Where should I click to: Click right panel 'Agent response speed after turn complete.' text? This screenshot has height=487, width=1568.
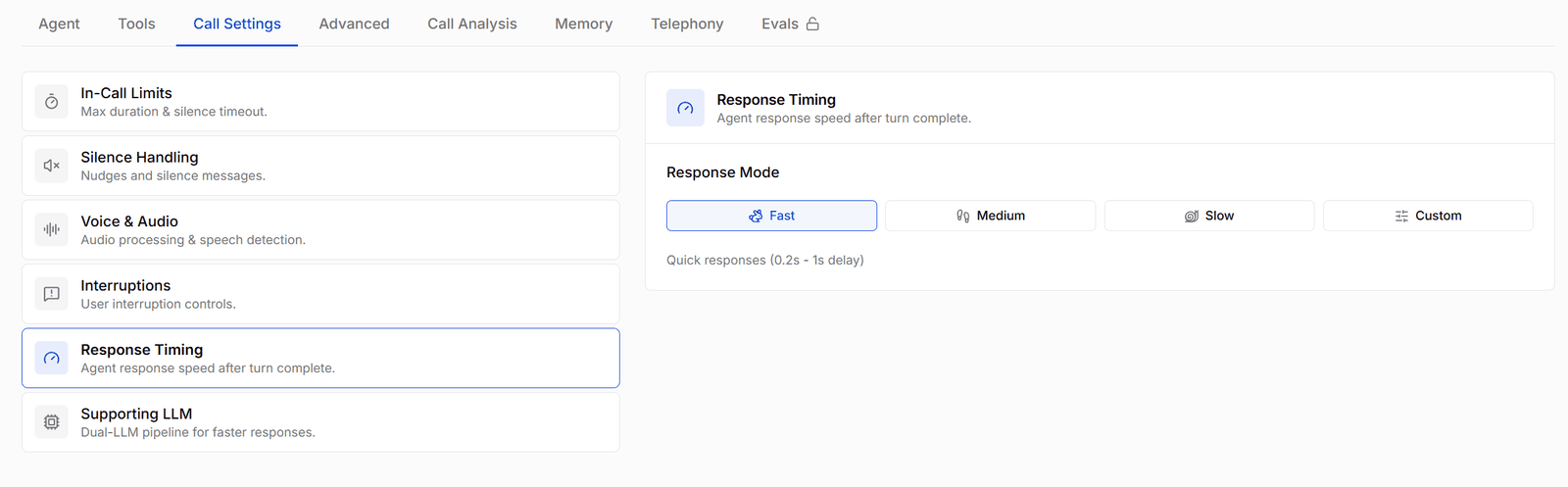(x=844, y=118)
